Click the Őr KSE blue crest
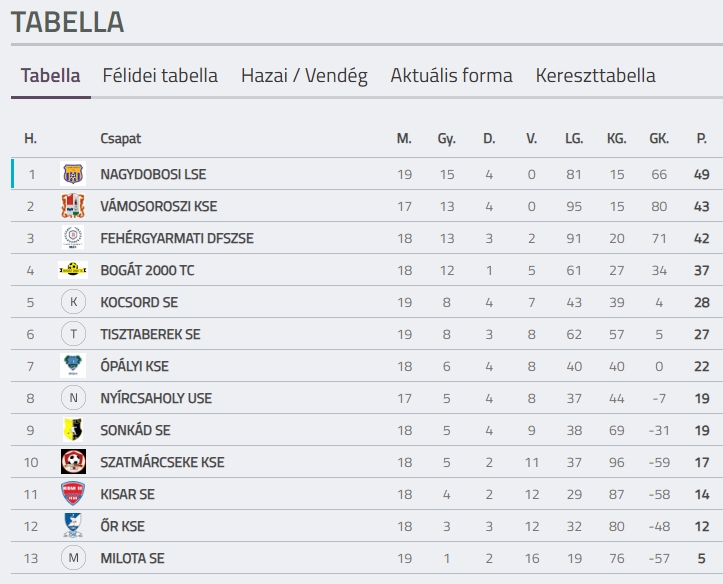The image size is (723, 584). 73,526
